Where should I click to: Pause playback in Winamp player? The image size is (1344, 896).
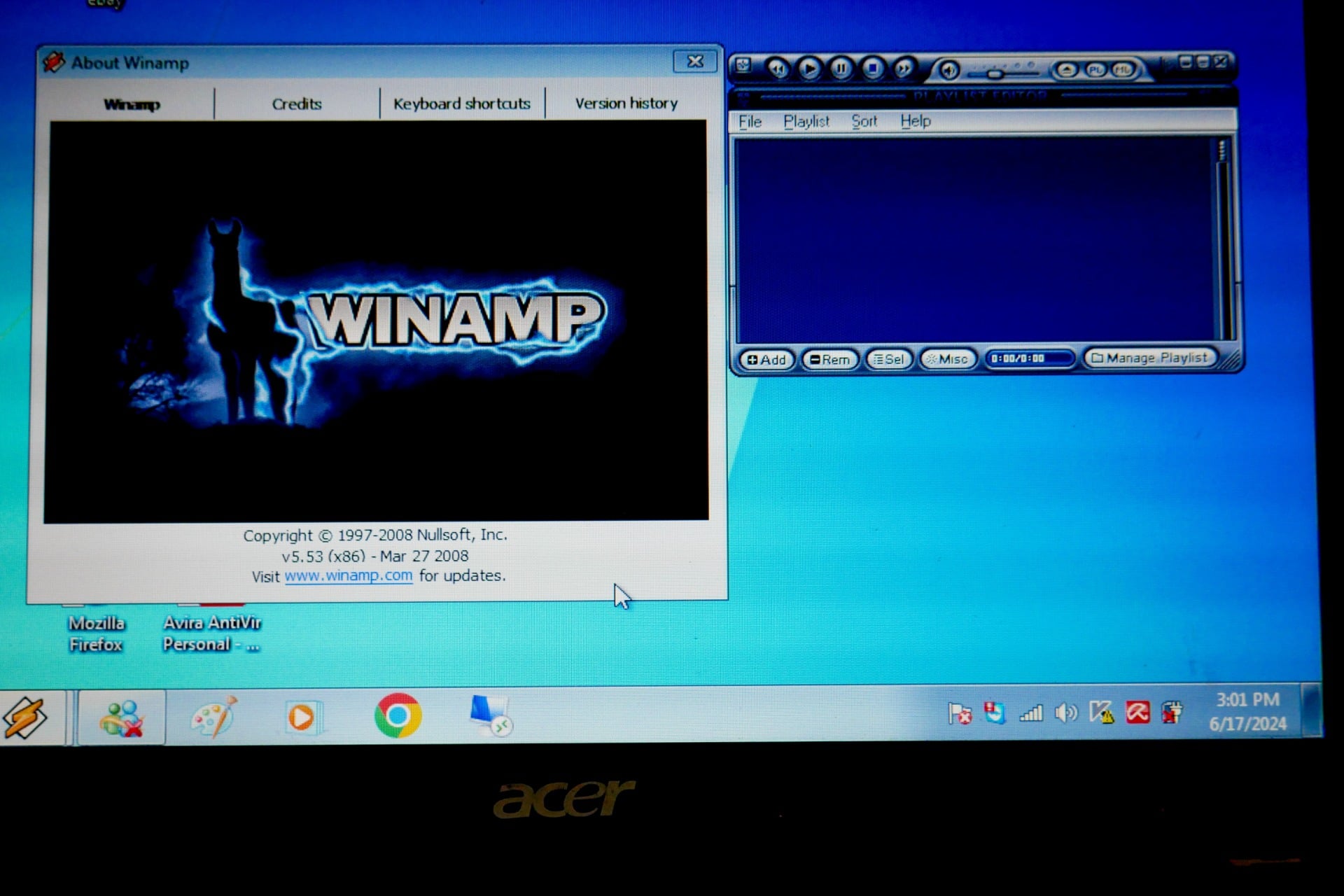pos(841,68)
